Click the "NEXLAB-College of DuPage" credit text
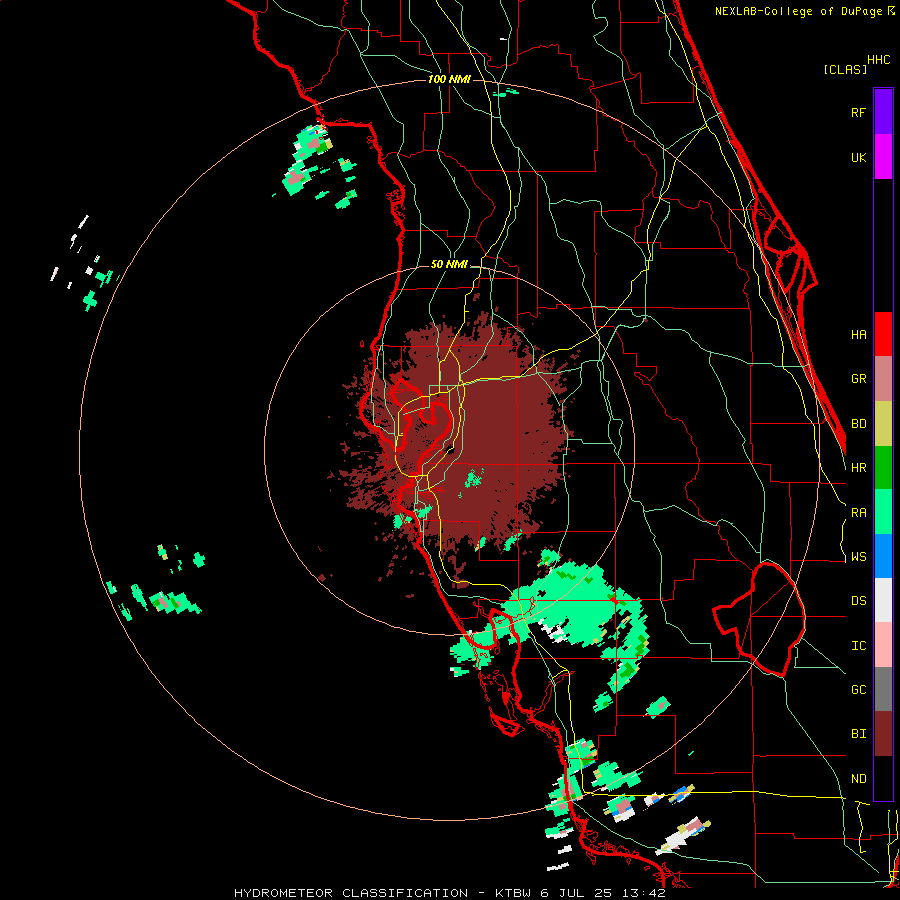The height and width of the screenshot is (900, 900). pyautogui.click(x=800, y=11)
